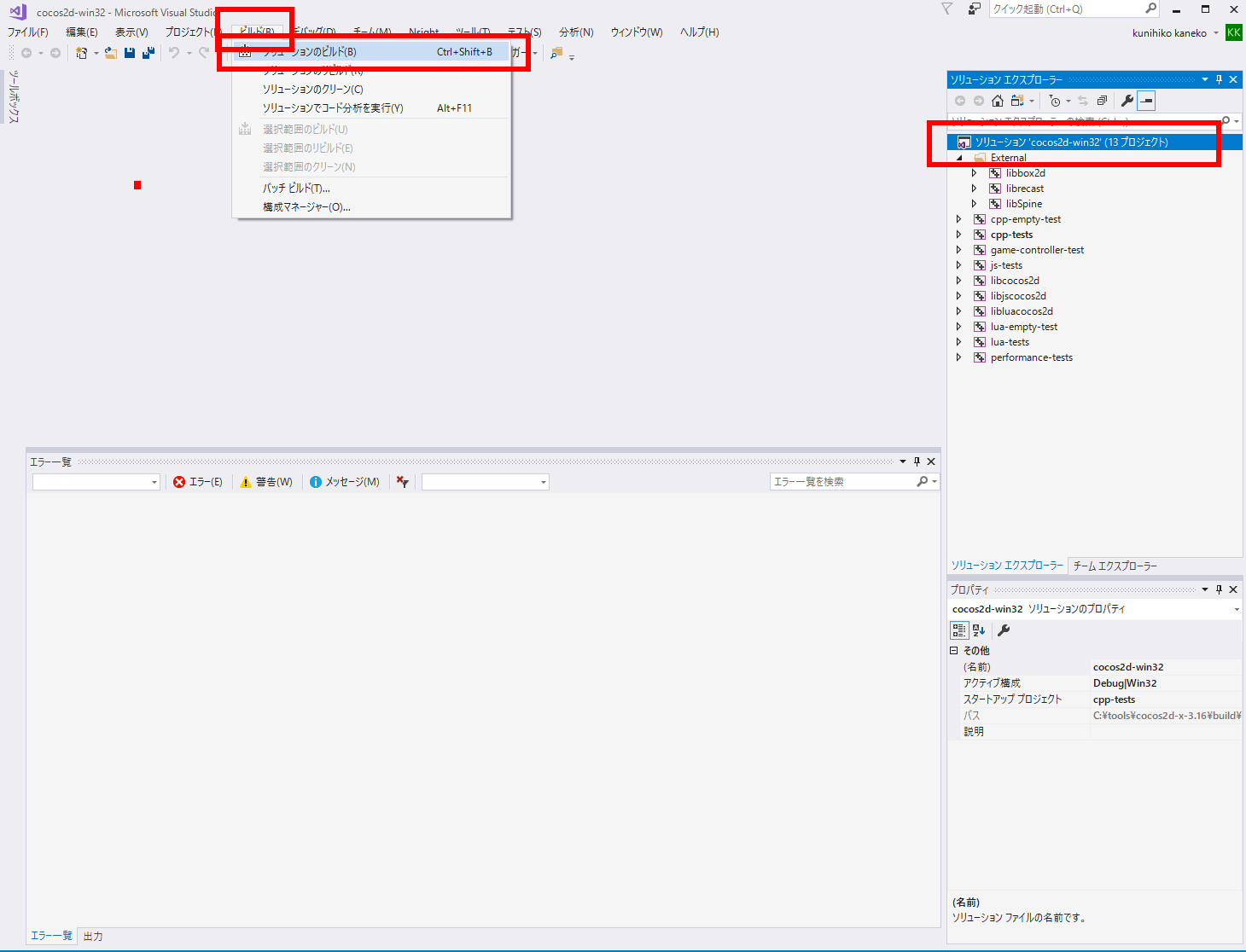Click the Home icon in Solution Explorer
This screenshot has width=1246, height=952.
point(997,101)
